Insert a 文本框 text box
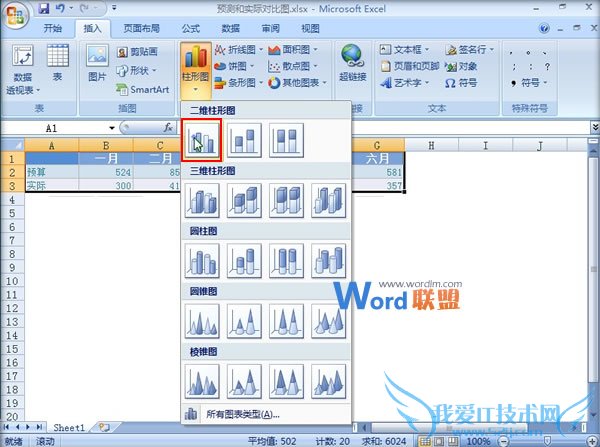Screen dimensions: 600x447 pos(405,49)
